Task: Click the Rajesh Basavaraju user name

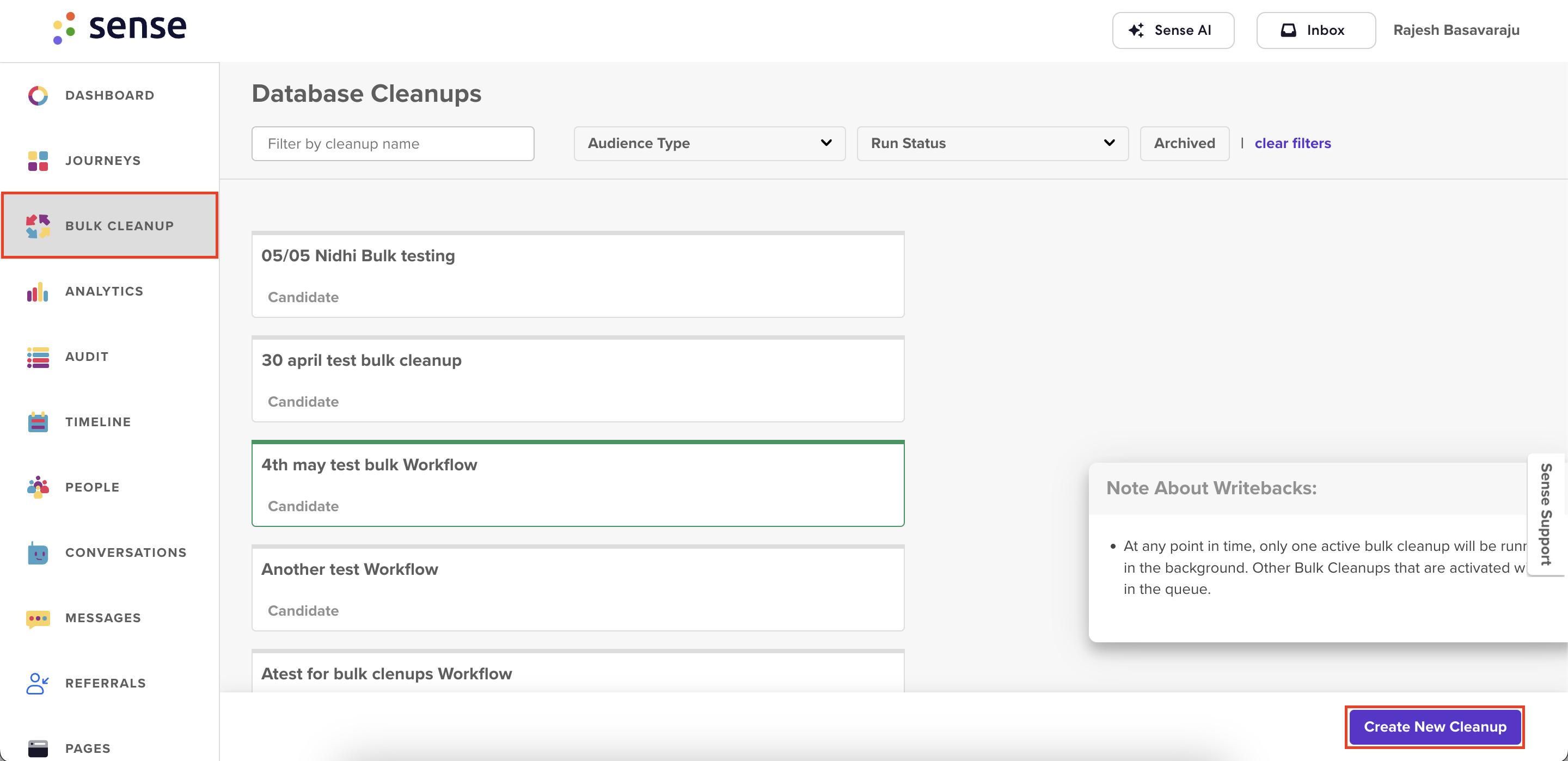Action: [1456, 30]
